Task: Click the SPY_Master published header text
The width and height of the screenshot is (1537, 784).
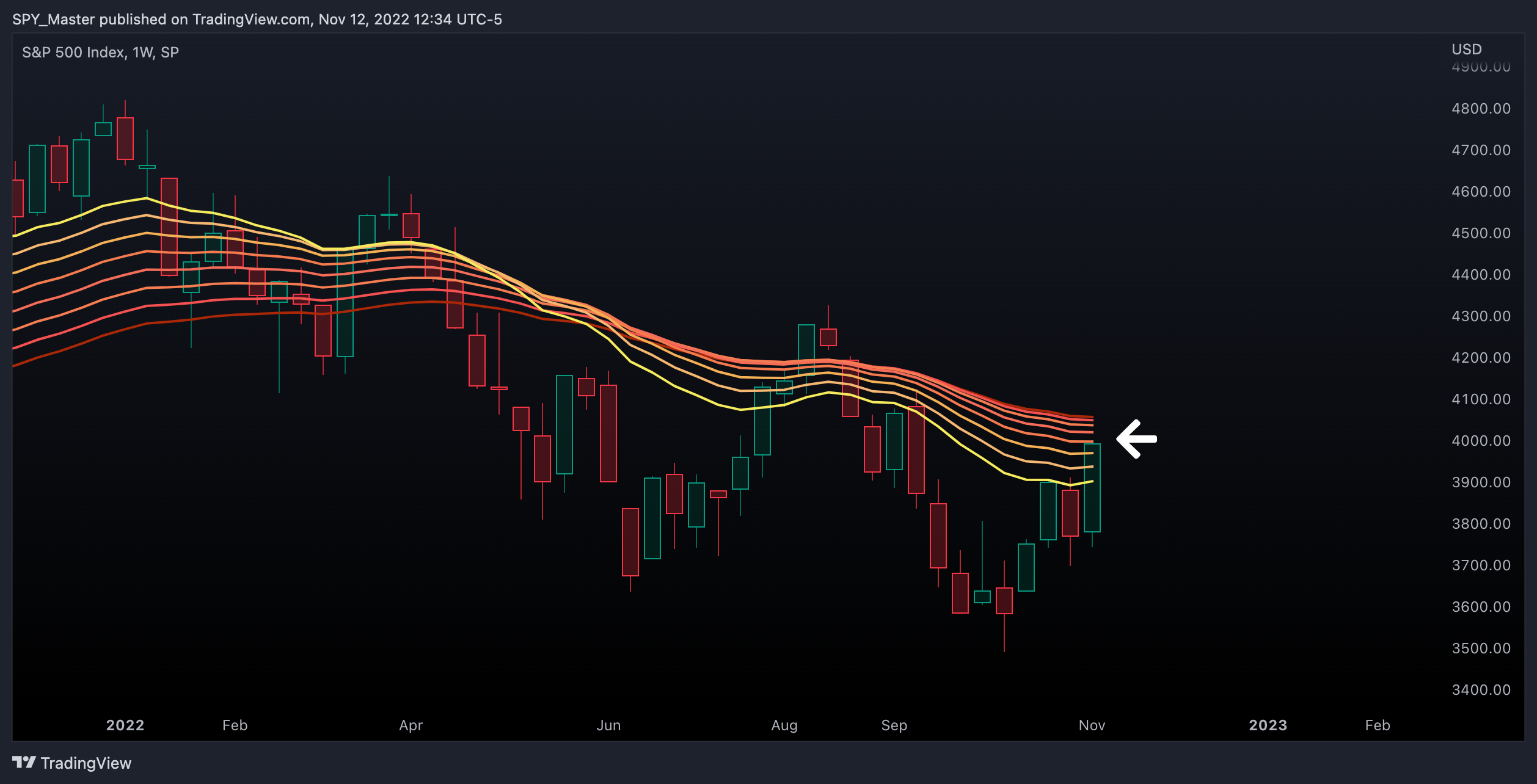Action: [x=257, y=20]
